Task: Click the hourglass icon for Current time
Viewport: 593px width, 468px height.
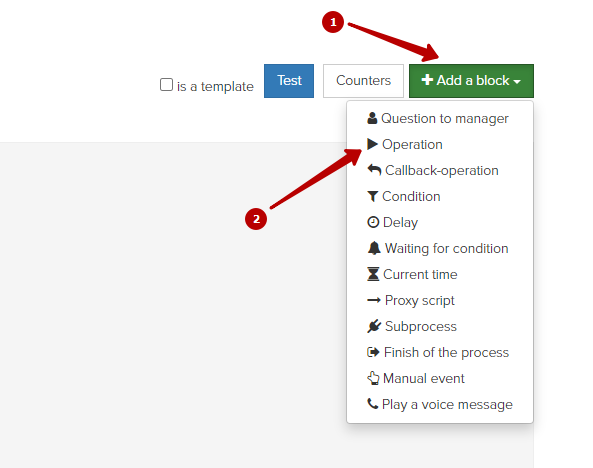Action: point(373,274)
